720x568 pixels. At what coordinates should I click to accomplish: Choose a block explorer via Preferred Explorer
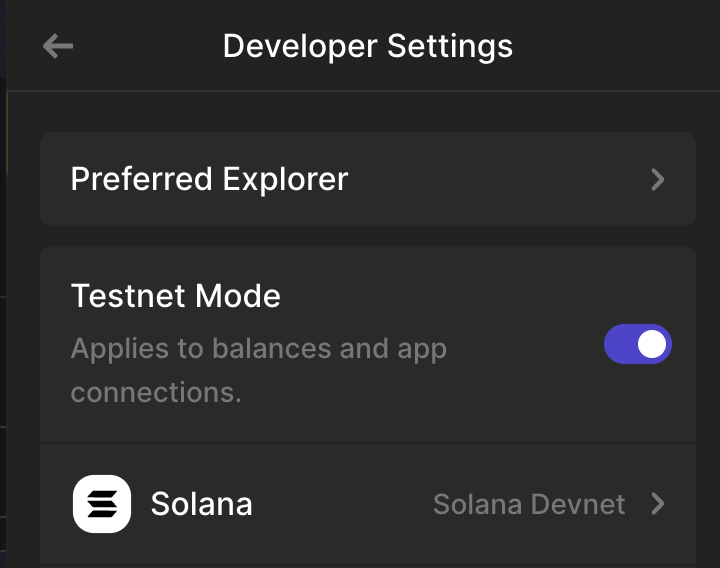pos(368,179)
